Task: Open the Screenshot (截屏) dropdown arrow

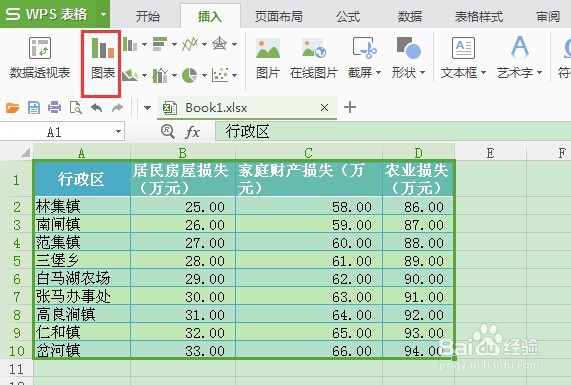Action: pos(378,72)
